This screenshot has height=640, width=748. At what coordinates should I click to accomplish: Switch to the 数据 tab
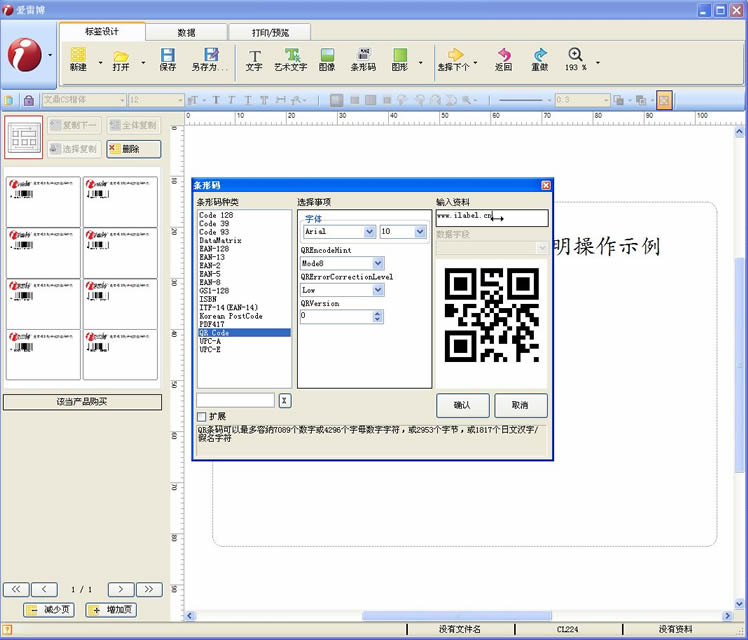tap(187, 32)
